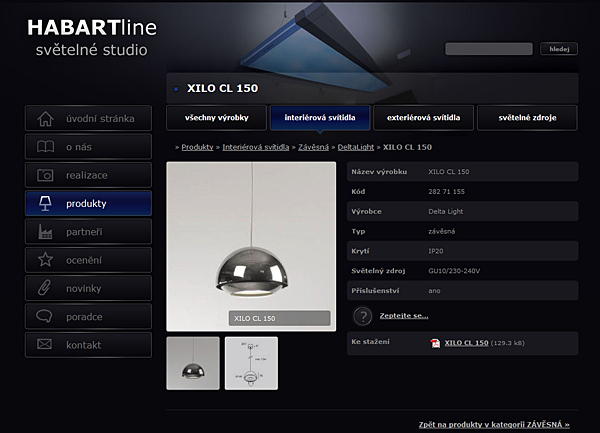The height and width of the screenshot is (433, 600).
Task: Click the question mark circle icon
Action: [362, 316]
